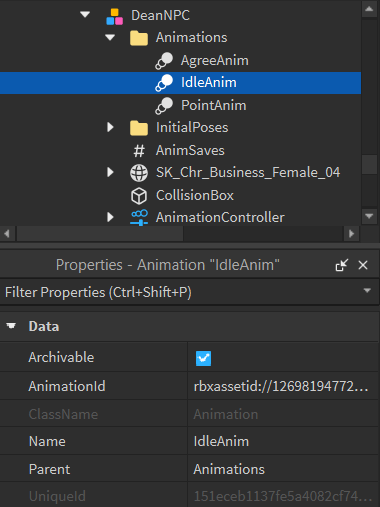Select the AnimationController label
Image resolution: width=380 pixels, height=507 pixels.
pyautogui.click(x=220, y=218)
